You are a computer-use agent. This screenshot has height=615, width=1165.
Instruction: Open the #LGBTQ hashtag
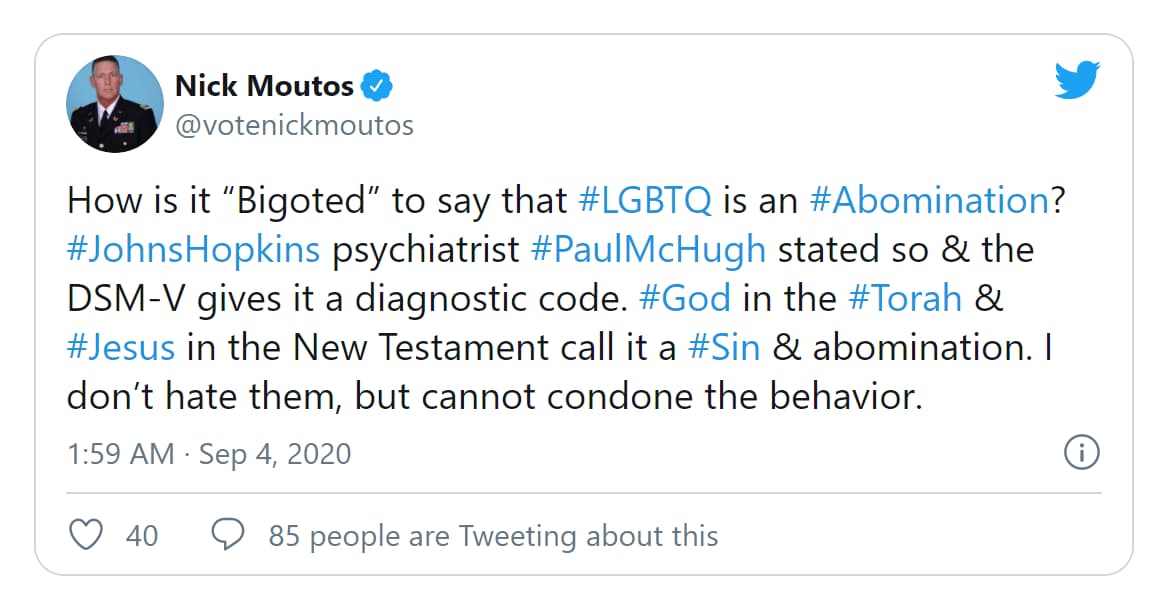(x=644, y=201)
